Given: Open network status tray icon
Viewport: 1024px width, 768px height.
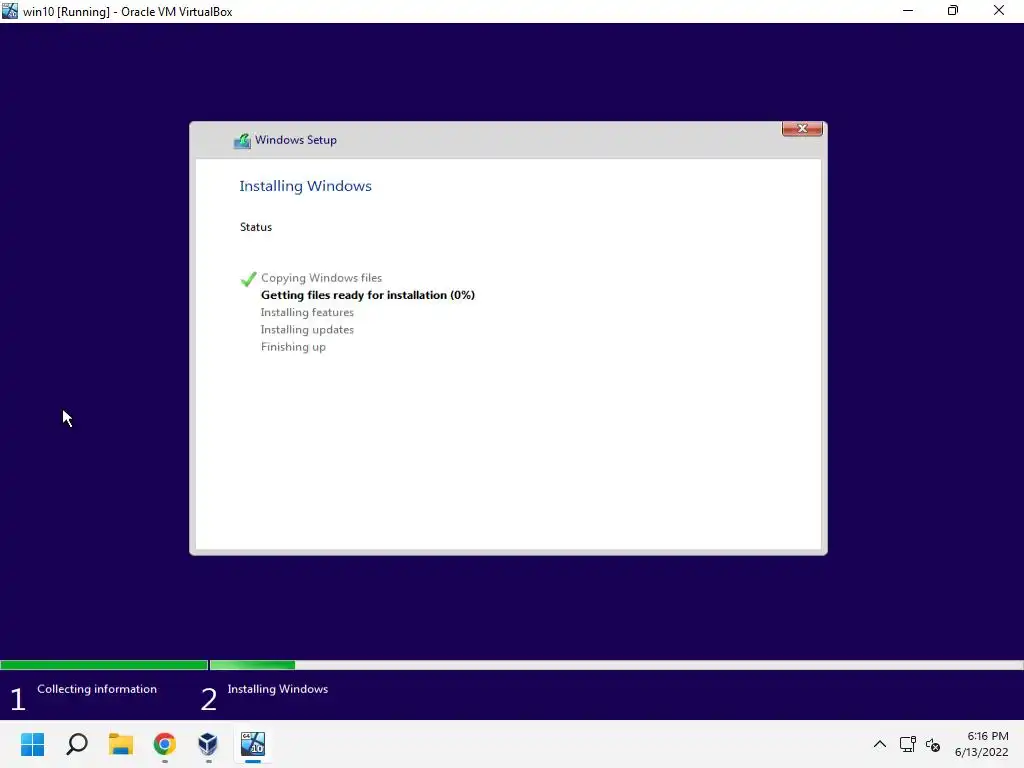Looking at the screenshot, I should tap(907, 744).
